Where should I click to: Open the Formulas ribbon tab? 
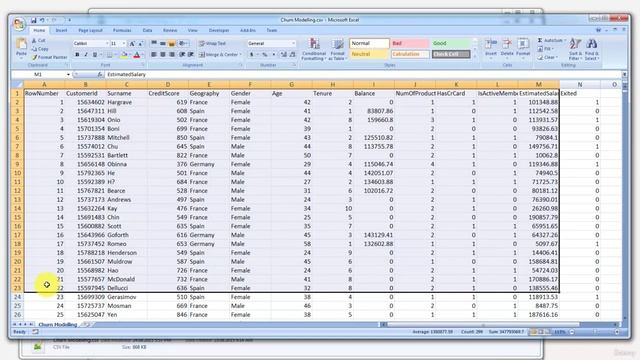[x=122, y=30]
